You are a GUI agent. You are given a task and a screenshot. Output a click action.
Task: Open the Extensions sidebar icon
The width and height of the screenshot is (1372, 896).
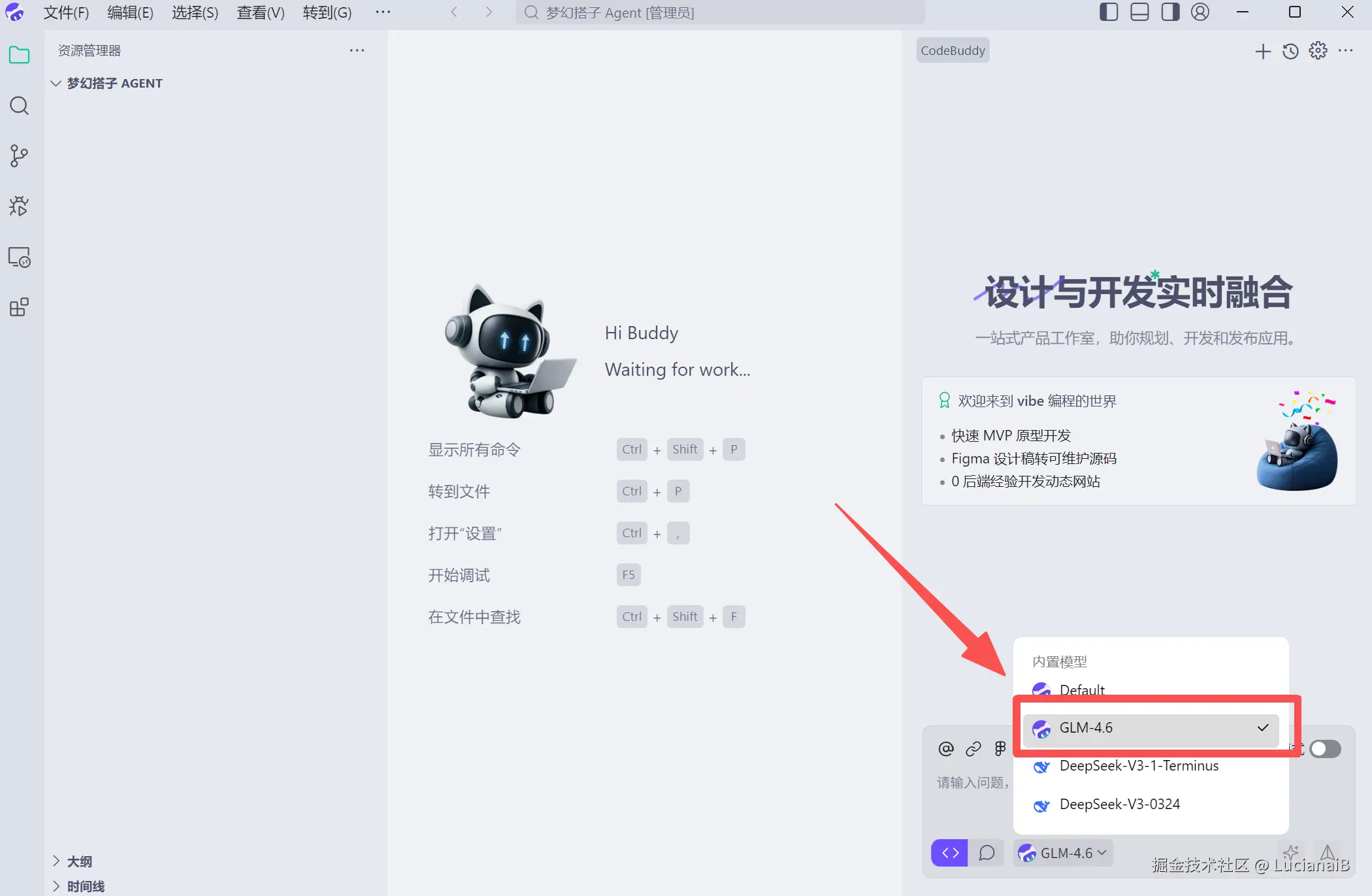tap(19, 307)
